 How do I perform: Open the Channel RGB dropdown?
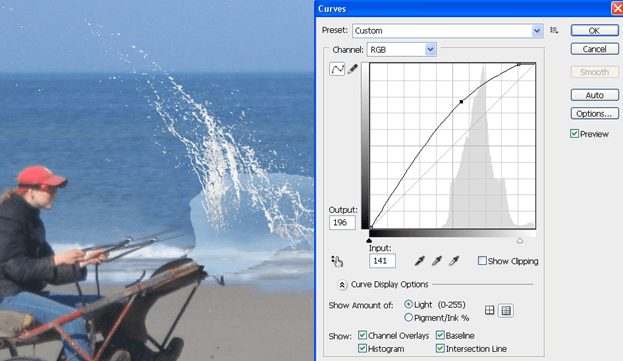[402, 50]
